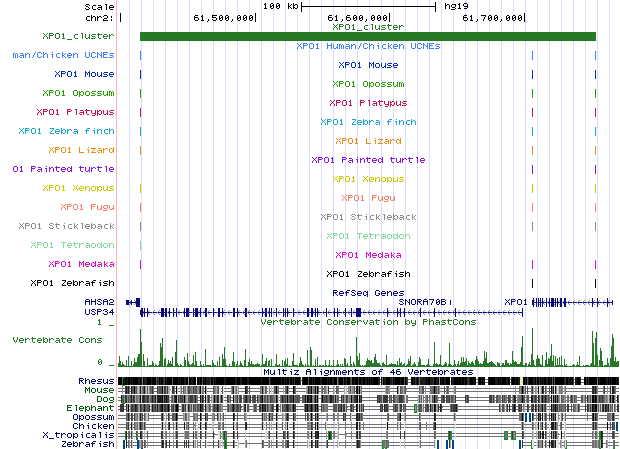Click the green XPO1_cluster bar
Screen dimensions: 620x449
click(x=367, y=37)
